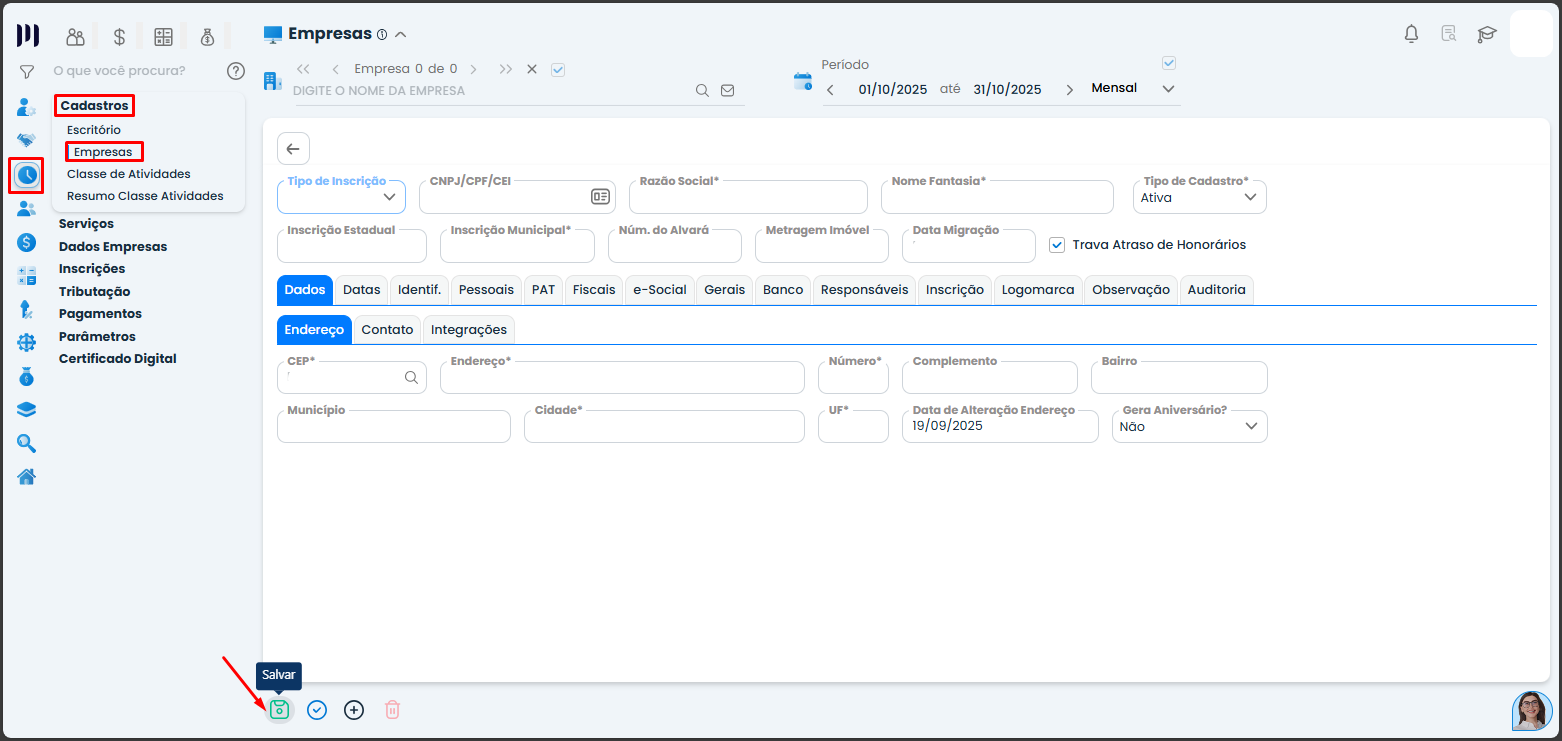Viewport: 1562px width, 741px height.
Task: Switch to the Contato sub-tab
Action: click(387, 329)
